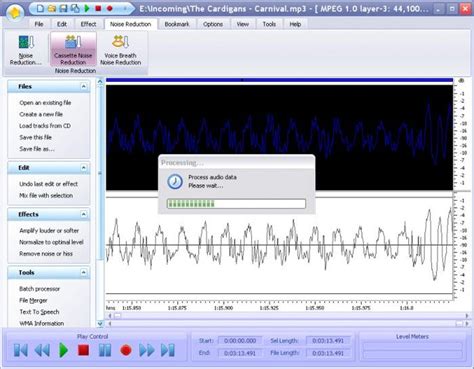Click 'Save file as...' link
This screenshot has height=369, width=474.
point(37,149)
